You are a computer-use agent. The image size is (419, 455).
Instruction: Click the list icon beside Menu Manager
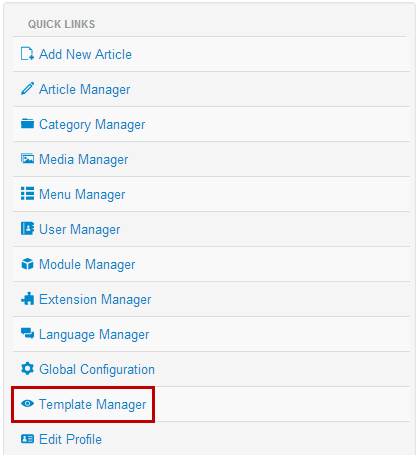click(27, 194)
